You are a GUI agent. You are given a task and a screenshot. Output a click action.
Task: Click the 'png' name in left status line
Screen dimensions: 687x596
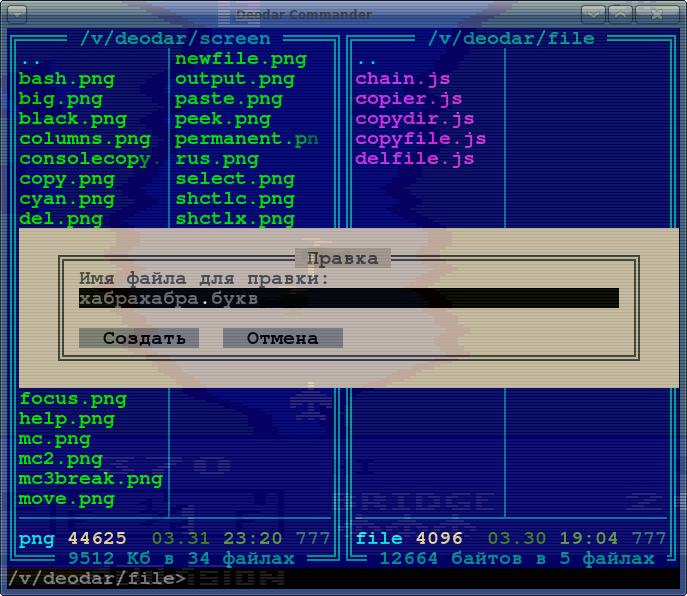coord(37,539)
